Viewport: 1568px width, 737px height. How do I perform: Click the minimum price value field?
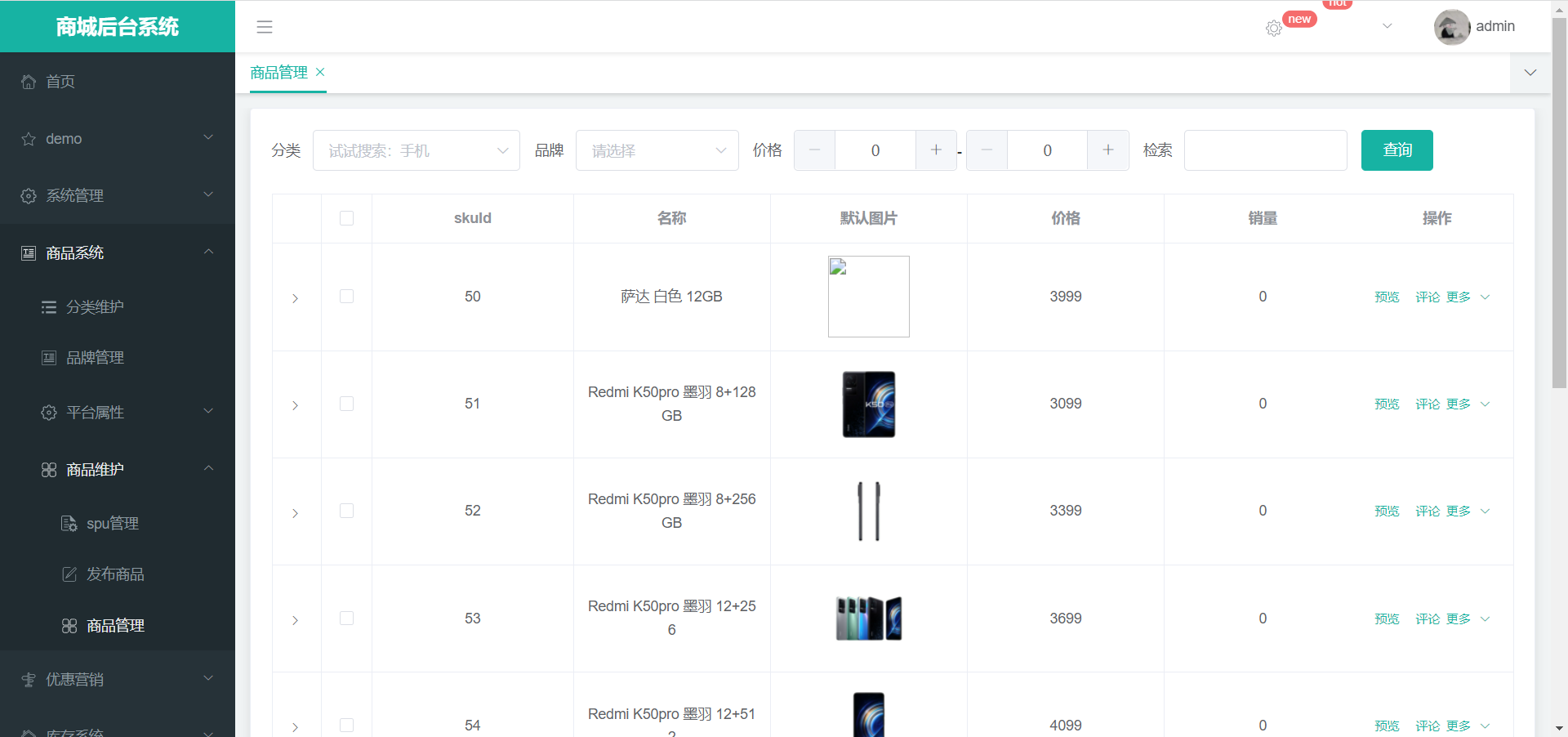pos(875,150)
